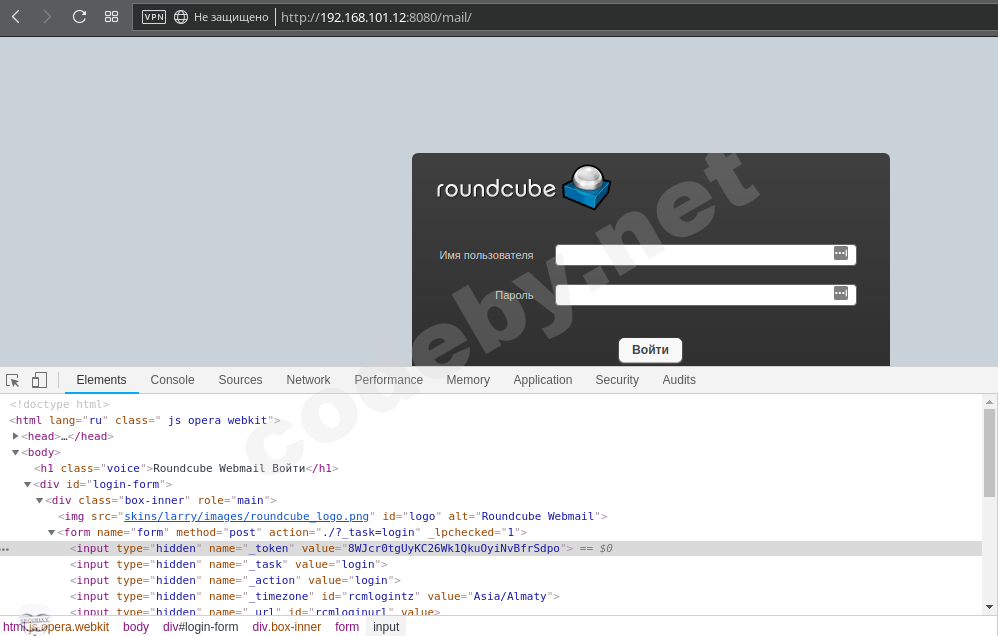Select the hidden _task input line
The image size is (998, 636).
(228, 564)
